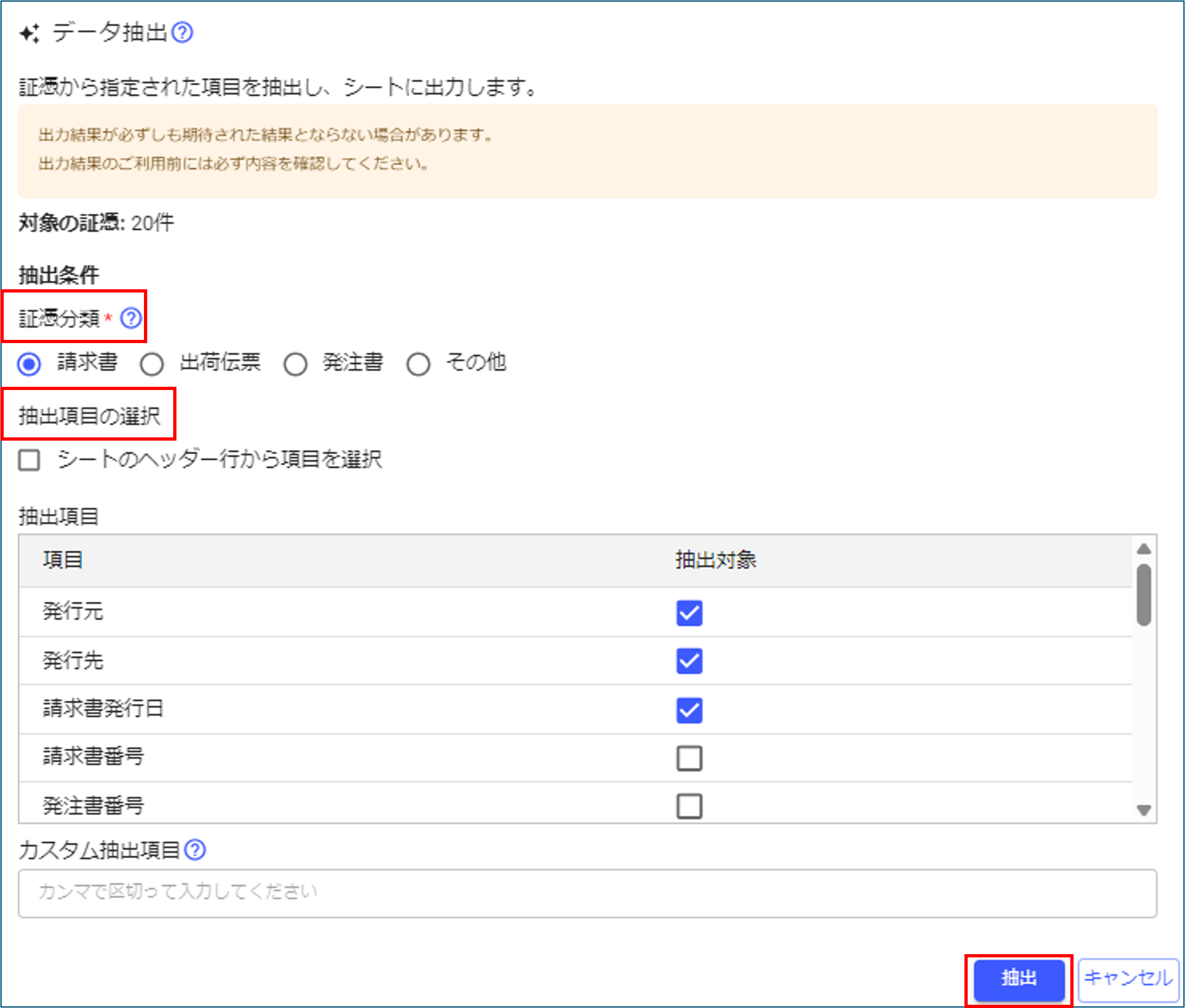The image size is (1185, 1008).
Task: Select the 出荷伝票 radio button
Action: pos(152,364)
